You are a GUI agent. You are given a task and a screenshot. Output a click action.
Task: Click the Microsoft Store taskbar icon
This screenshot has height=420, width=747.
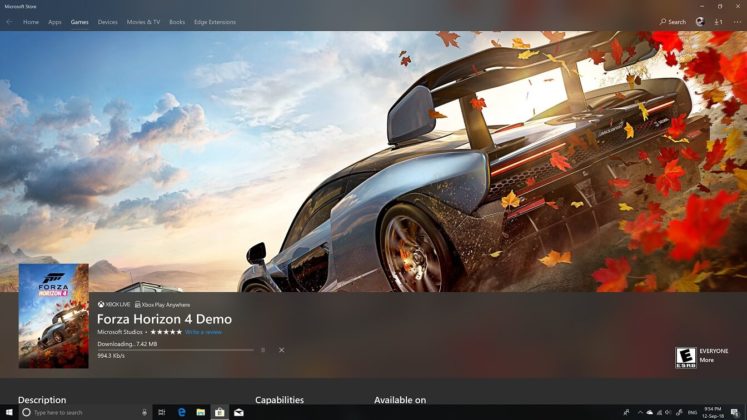[220, 412]
